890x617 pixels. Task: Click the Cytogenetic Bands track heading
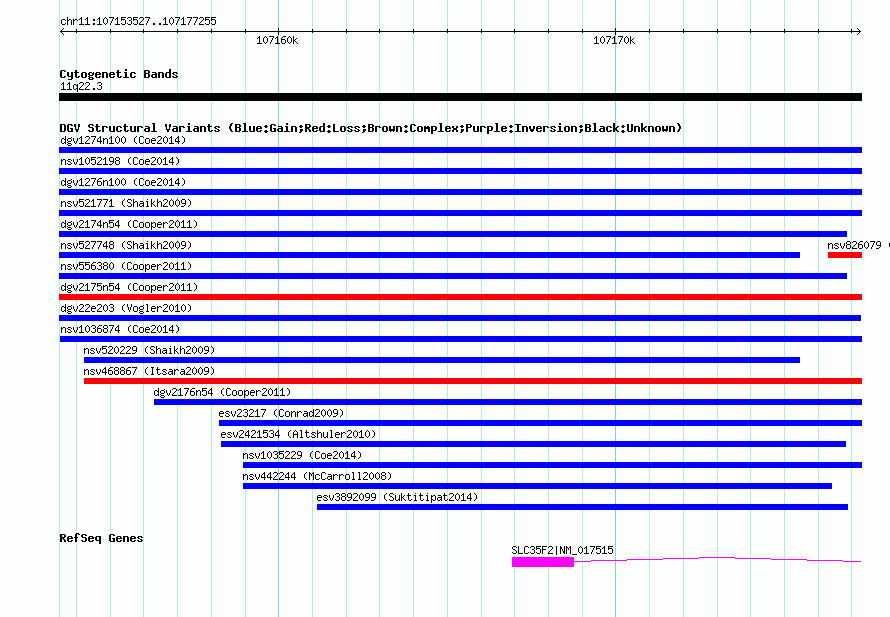pyautogui.click(x=118, y=74)
